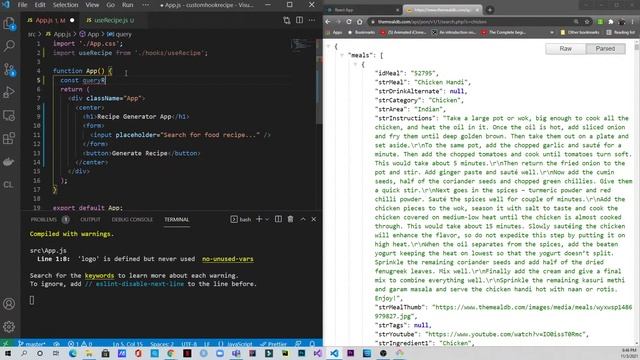
Task: Open the Remote Explorer view
Action: (9, 116)
